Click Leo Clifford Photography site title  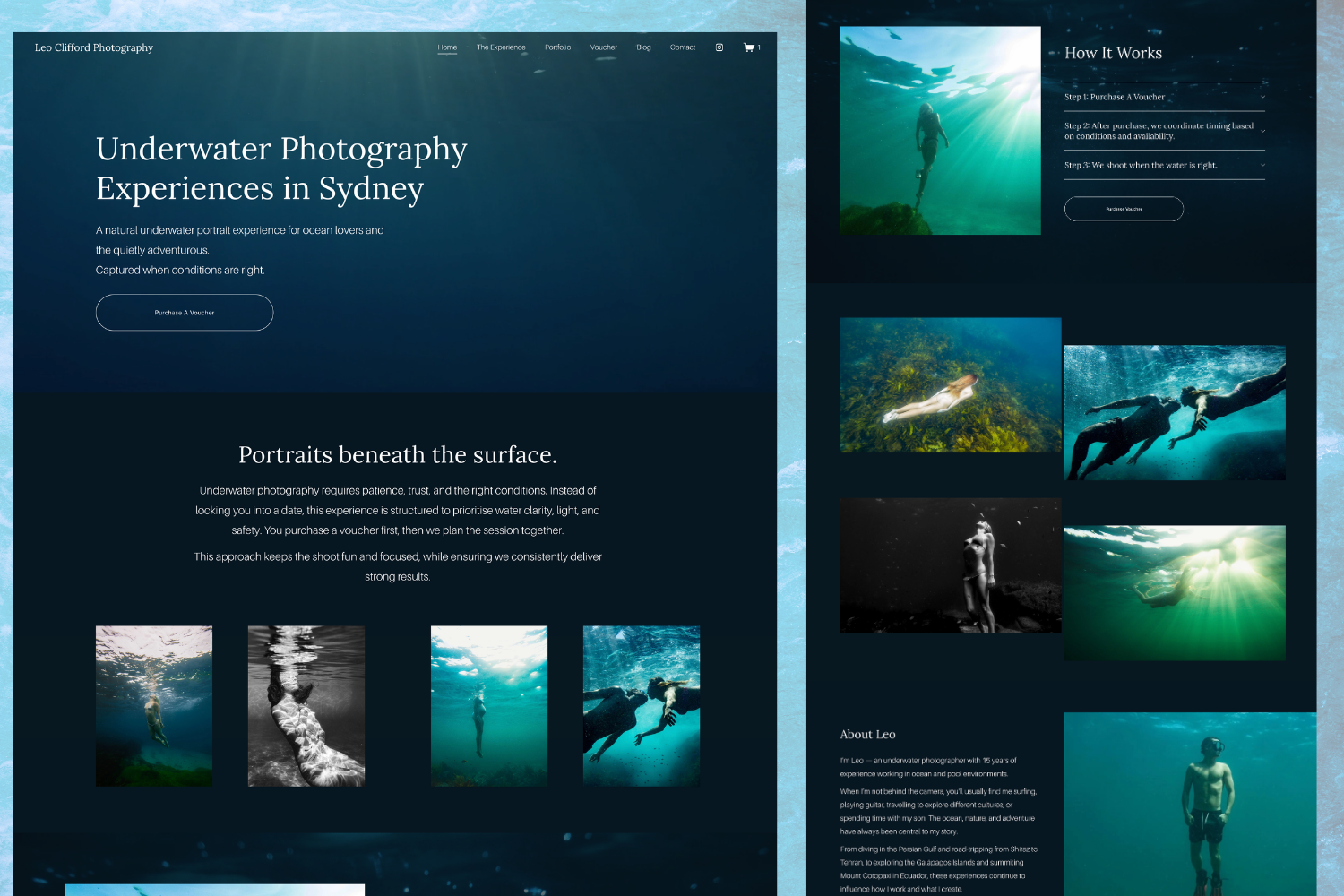click(94, 47)
